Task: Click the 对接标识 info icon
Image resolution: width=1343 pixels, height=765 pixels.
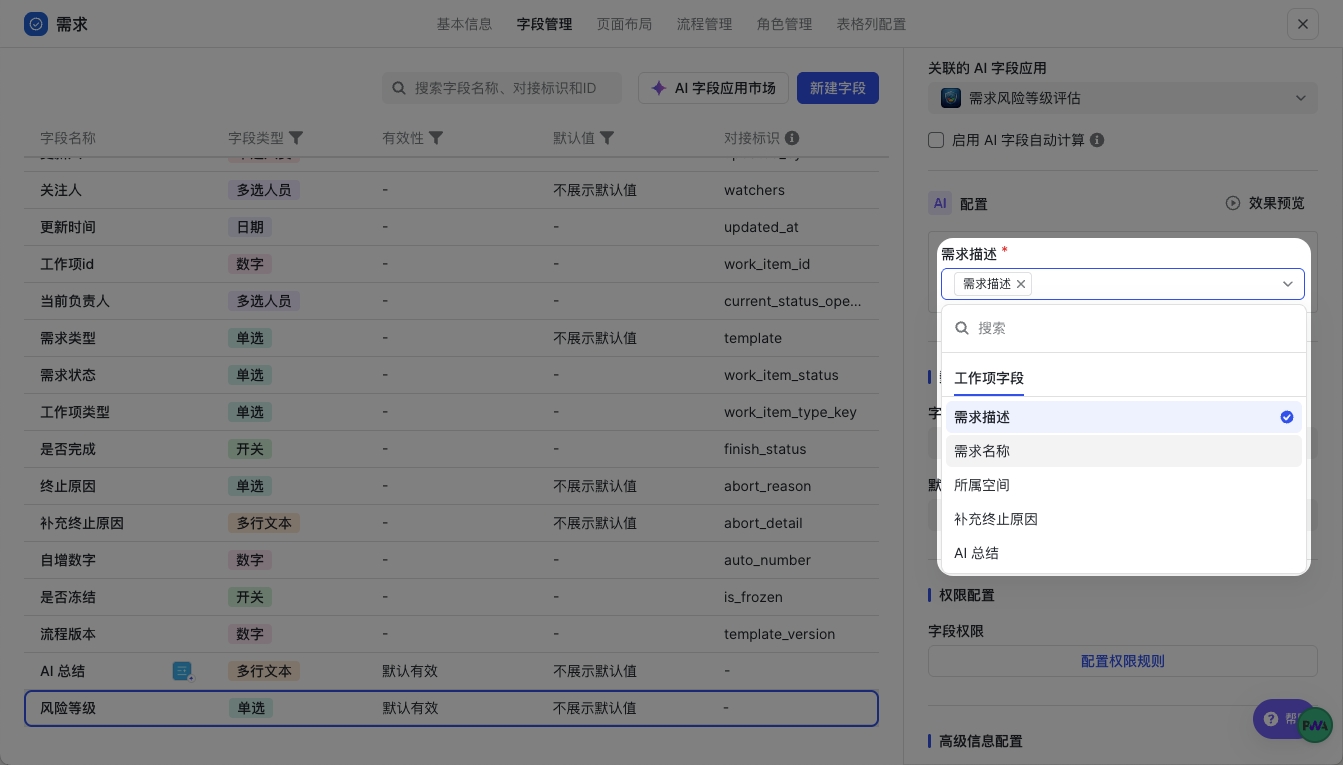Action: pyautogui.click(x=792, y=138)
